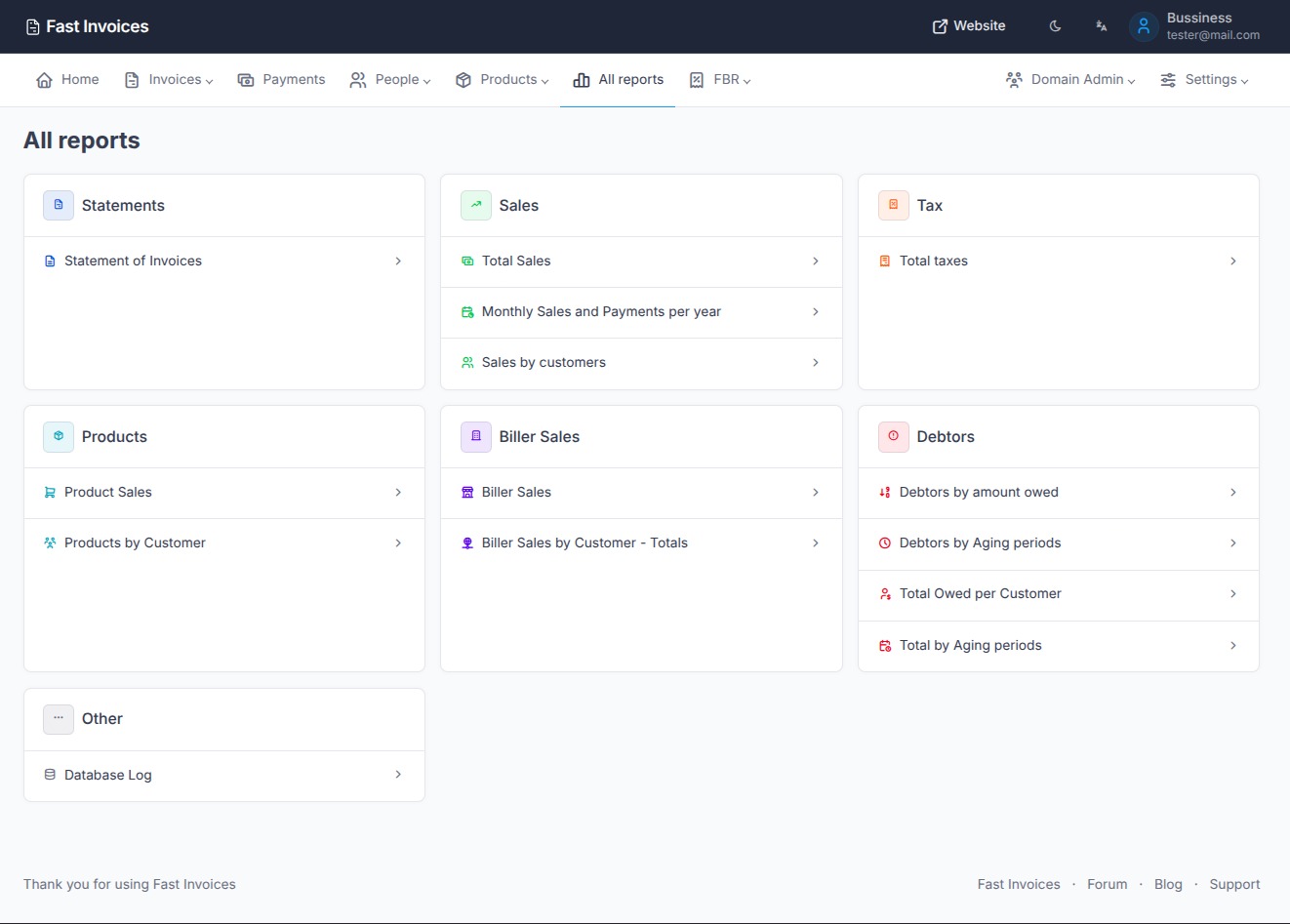Toggle dark mode moon icon
The image size is (1290, 924).
click(x=1055, y=26)
